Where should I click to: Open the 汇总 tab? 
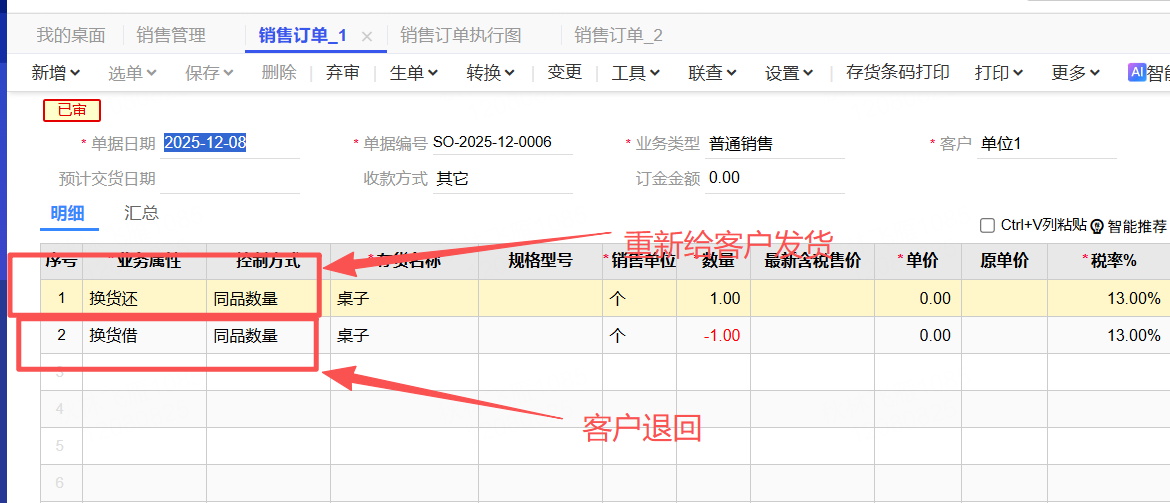click(141, 213)
